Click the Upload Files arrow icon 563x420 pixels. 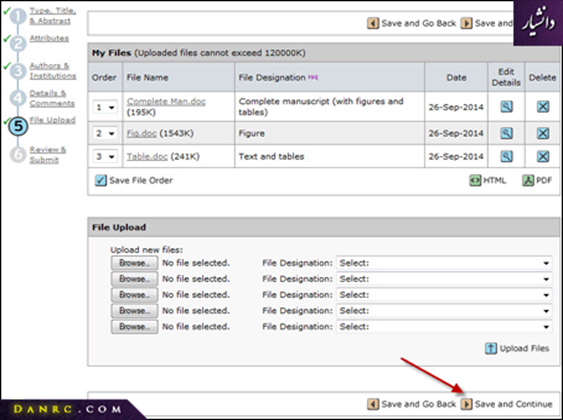491,348
